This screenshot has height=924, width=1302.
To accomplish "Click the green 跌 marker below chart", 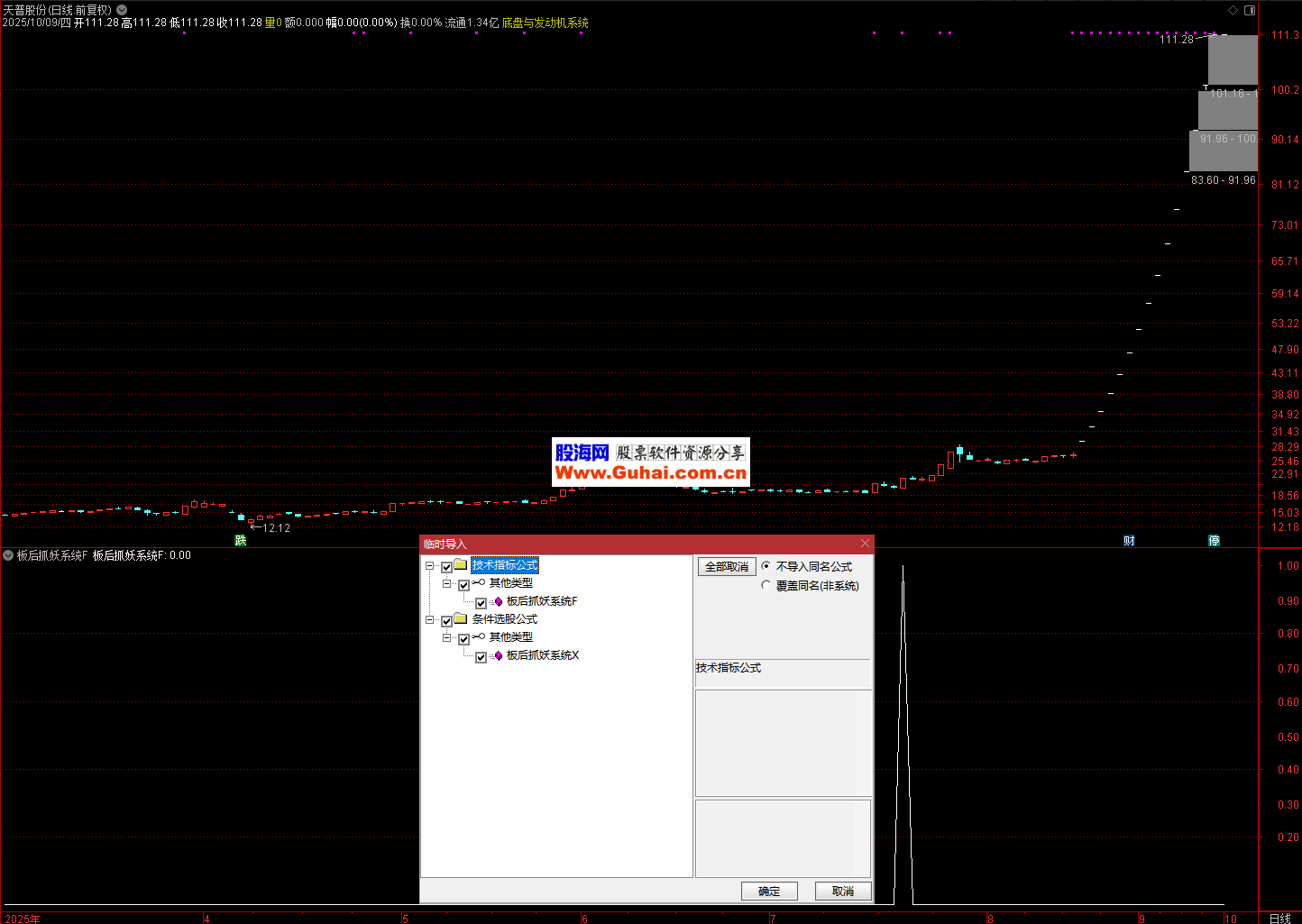I will point(241,540).
